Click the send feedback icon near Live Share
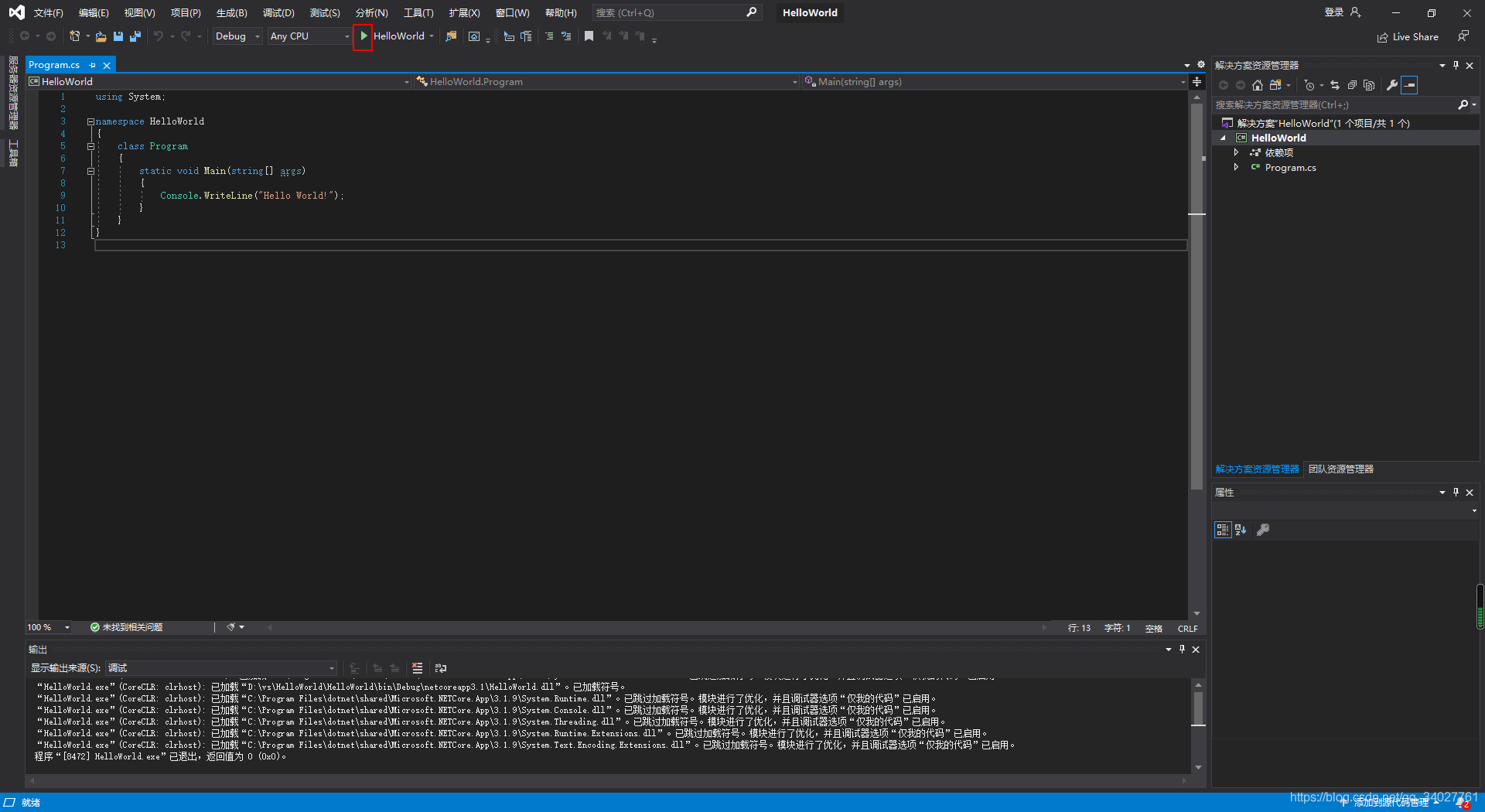1485x812 pixels. point(1463,36)
